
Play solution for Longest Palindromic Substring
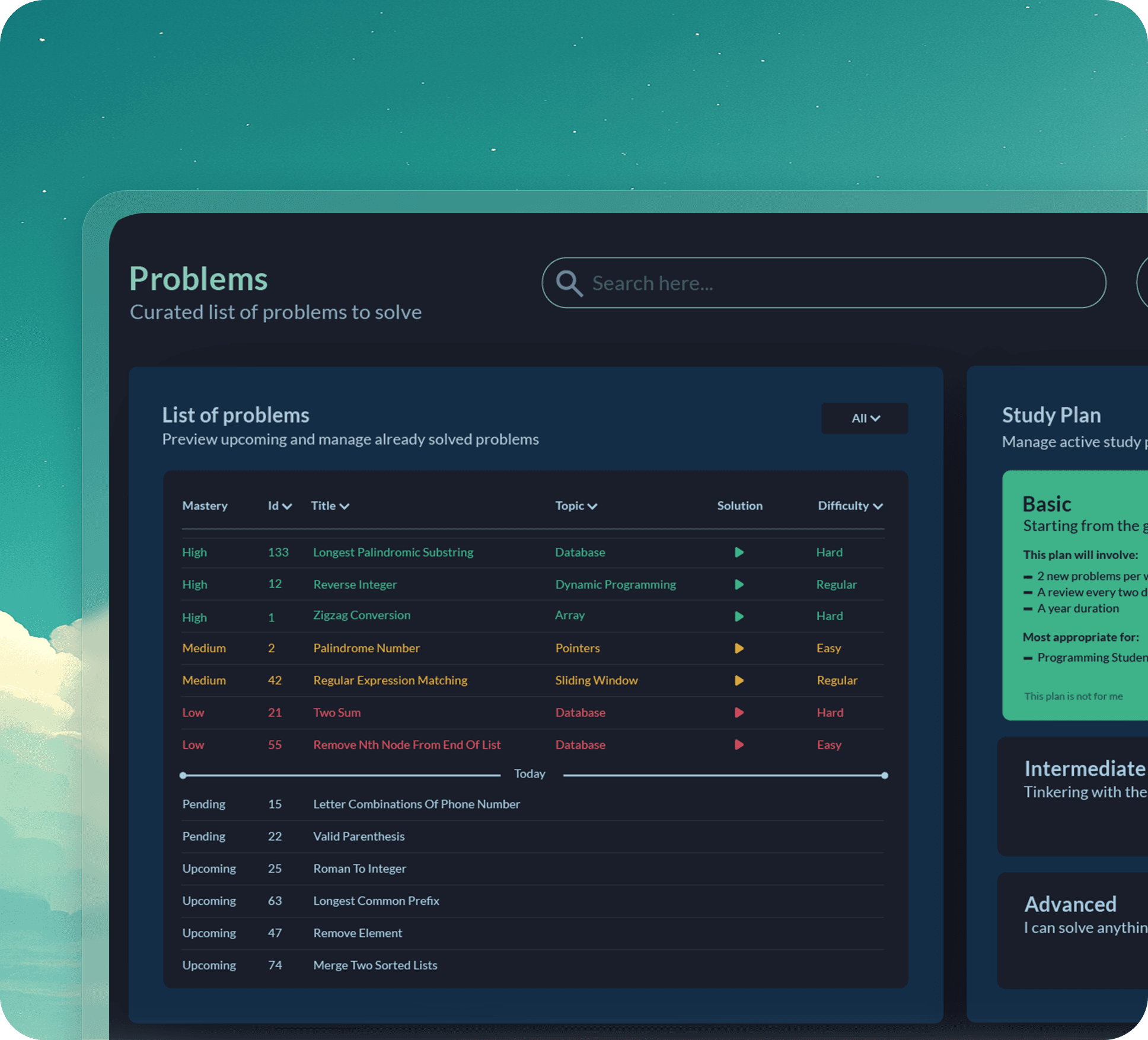tap(739, 552)
